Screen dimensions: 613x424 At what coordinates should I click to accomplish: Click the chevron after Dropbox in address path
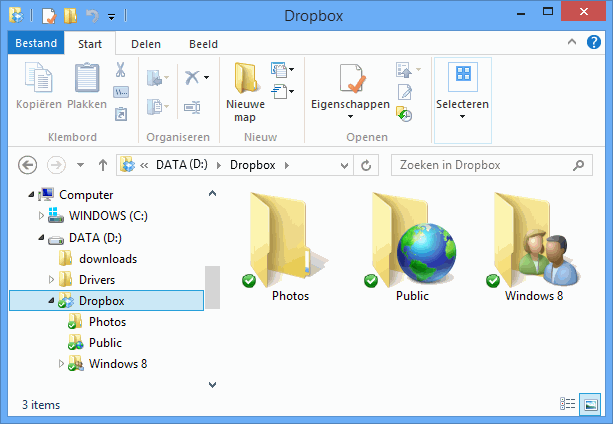287,165
